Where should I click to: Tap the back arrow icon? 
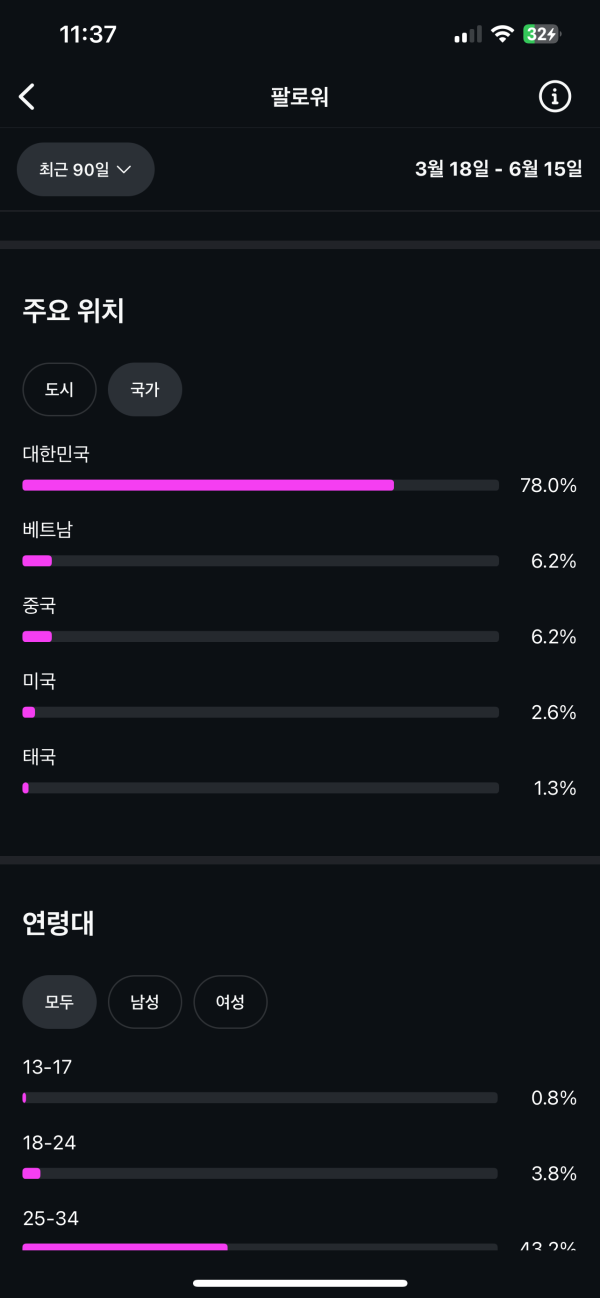28,96
